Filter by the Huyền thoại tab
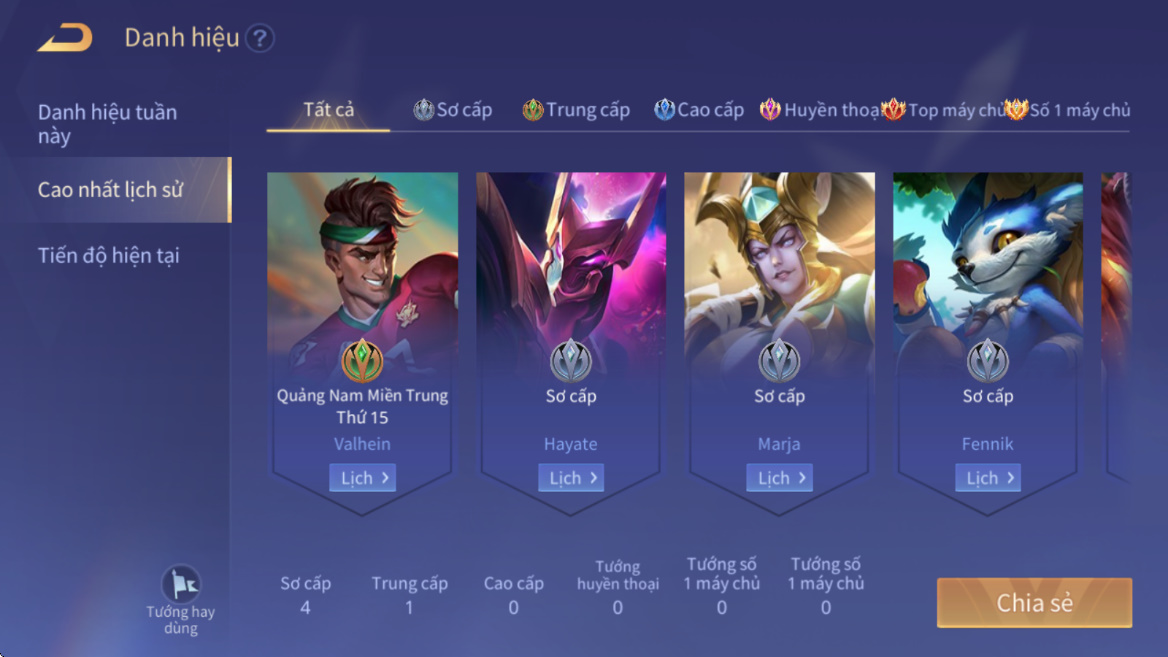 click(819, 110)
